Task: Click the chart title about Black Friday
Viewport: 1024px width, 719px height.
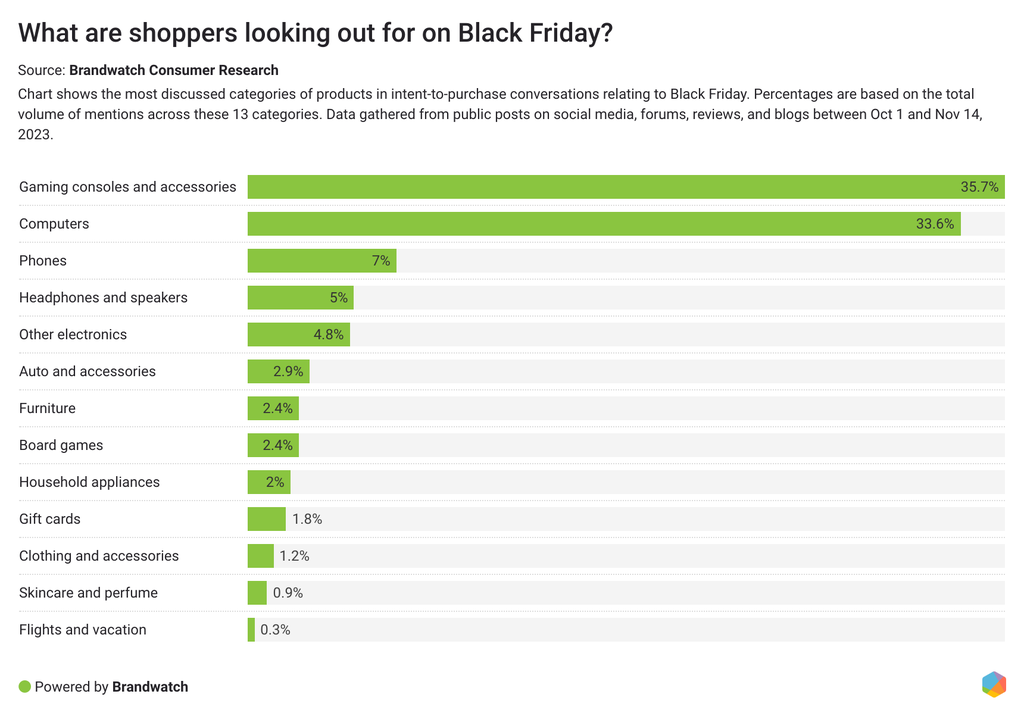Action: tap(316, 33)
